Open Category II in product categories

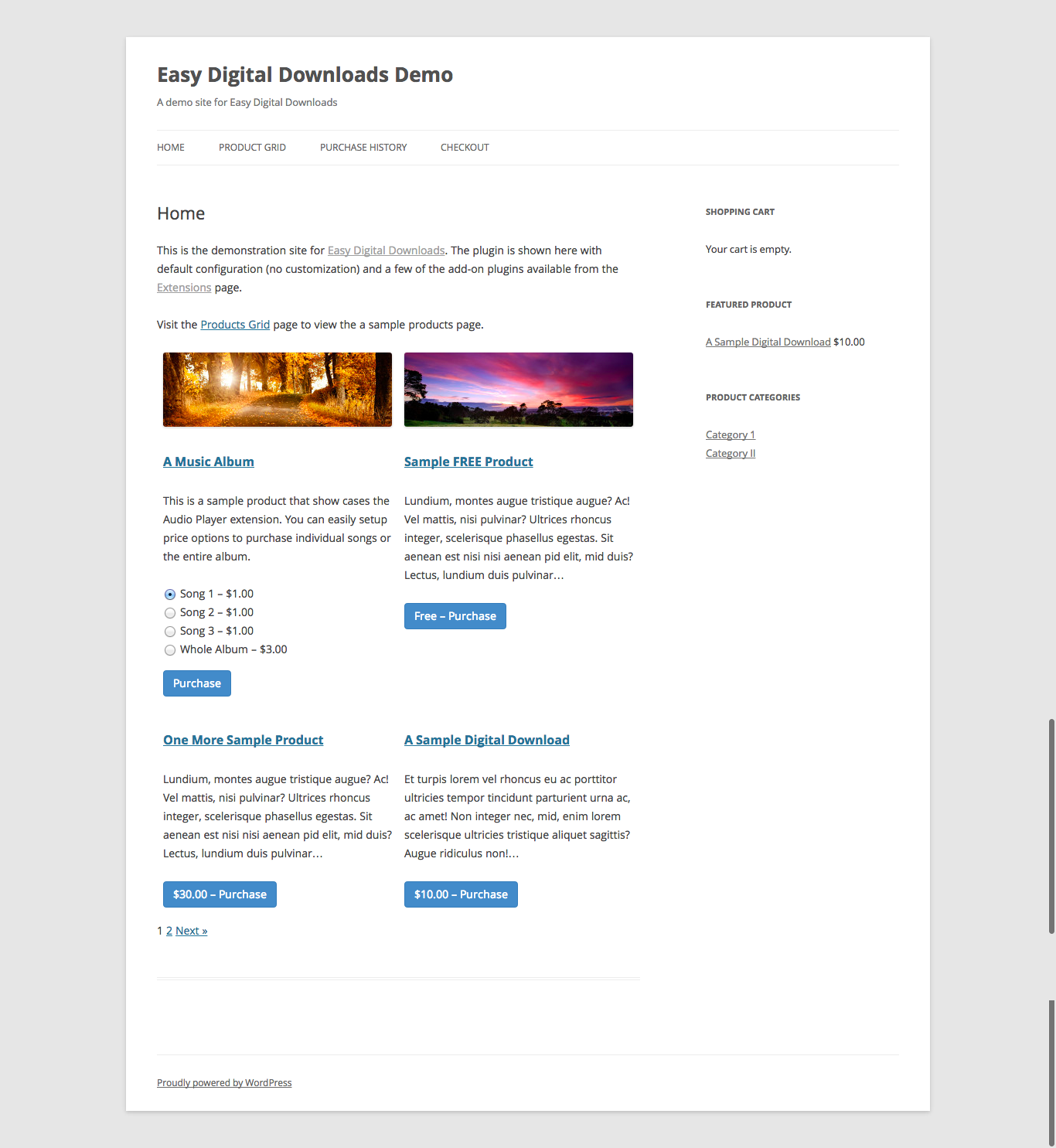click(x=731, y=453)
